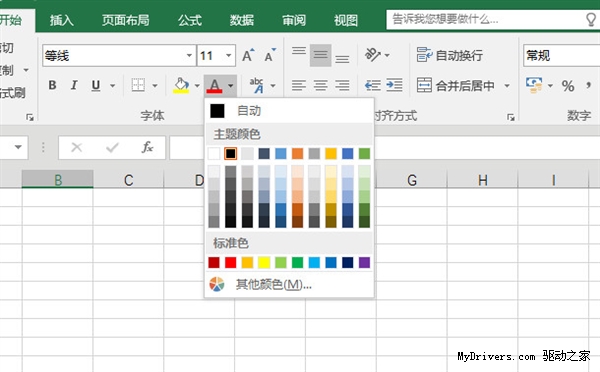Switch to 页面布局 tab

[126, 20]
